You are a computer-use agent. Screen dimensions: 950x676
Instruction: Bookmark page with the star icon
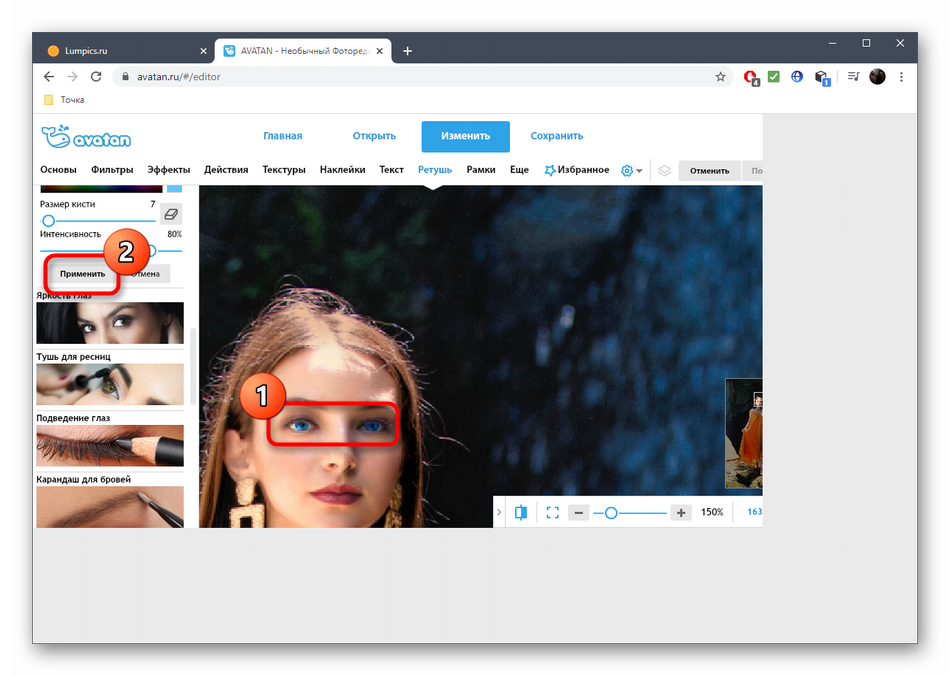(720, 77)
